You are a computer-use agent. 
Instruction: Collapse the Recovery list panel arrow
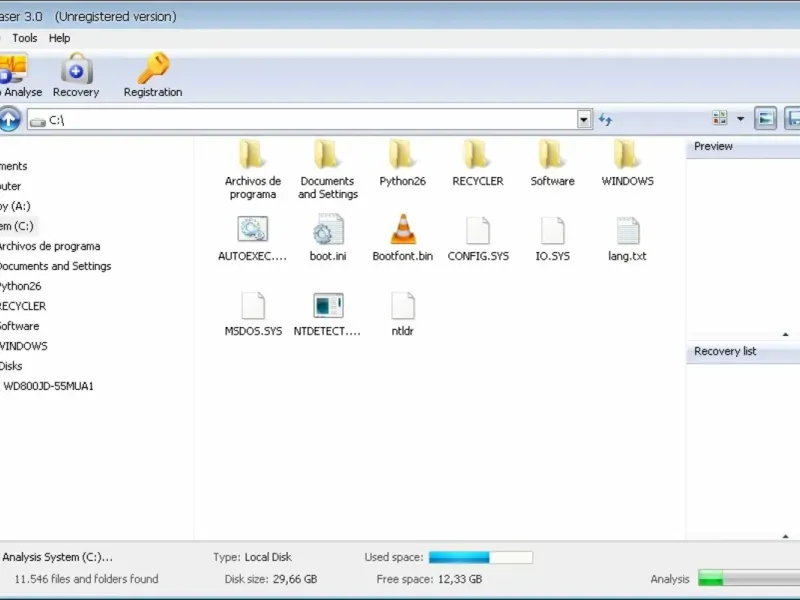(785, 536)
